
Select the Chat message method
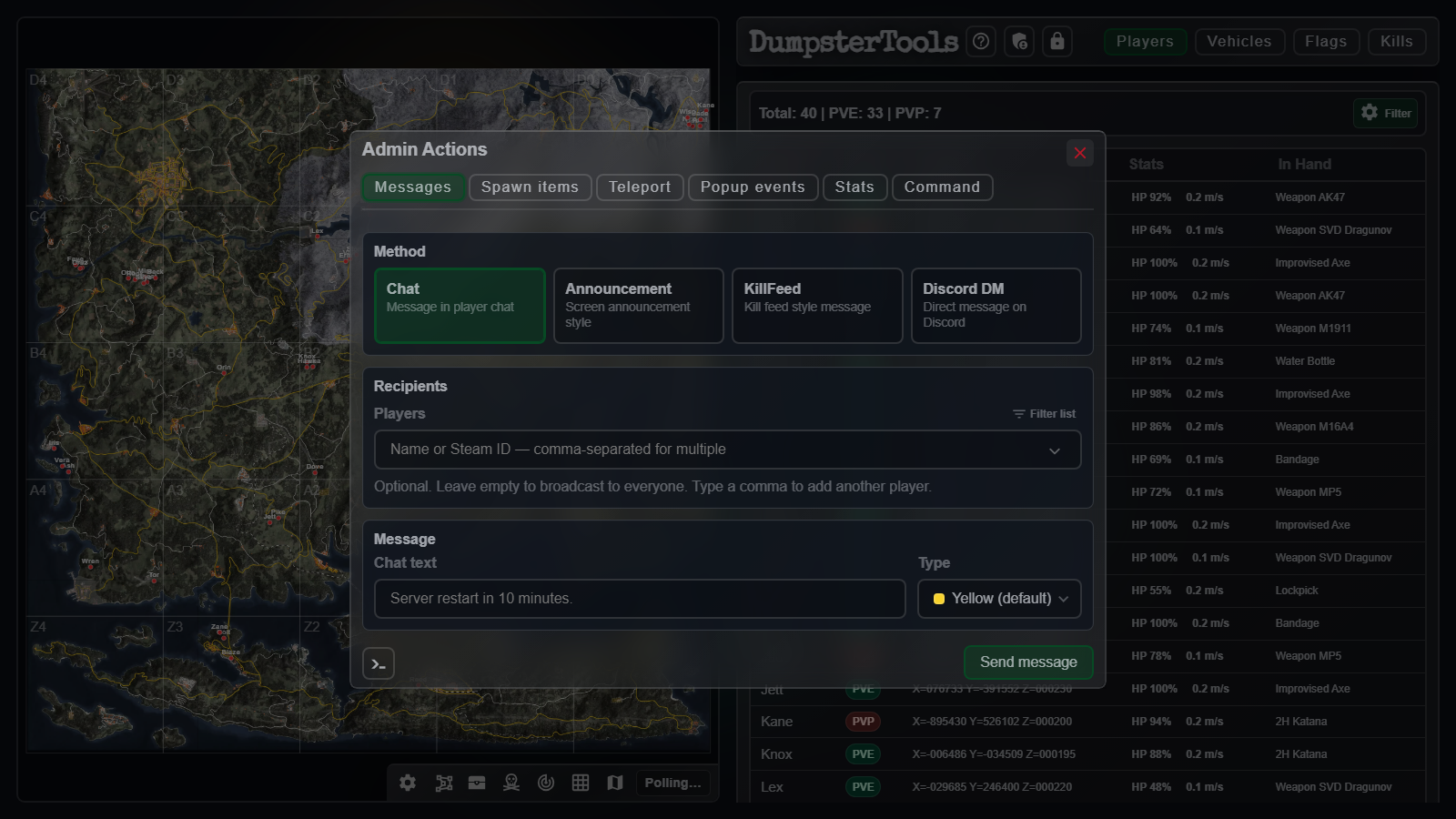[x=460, y=306]
